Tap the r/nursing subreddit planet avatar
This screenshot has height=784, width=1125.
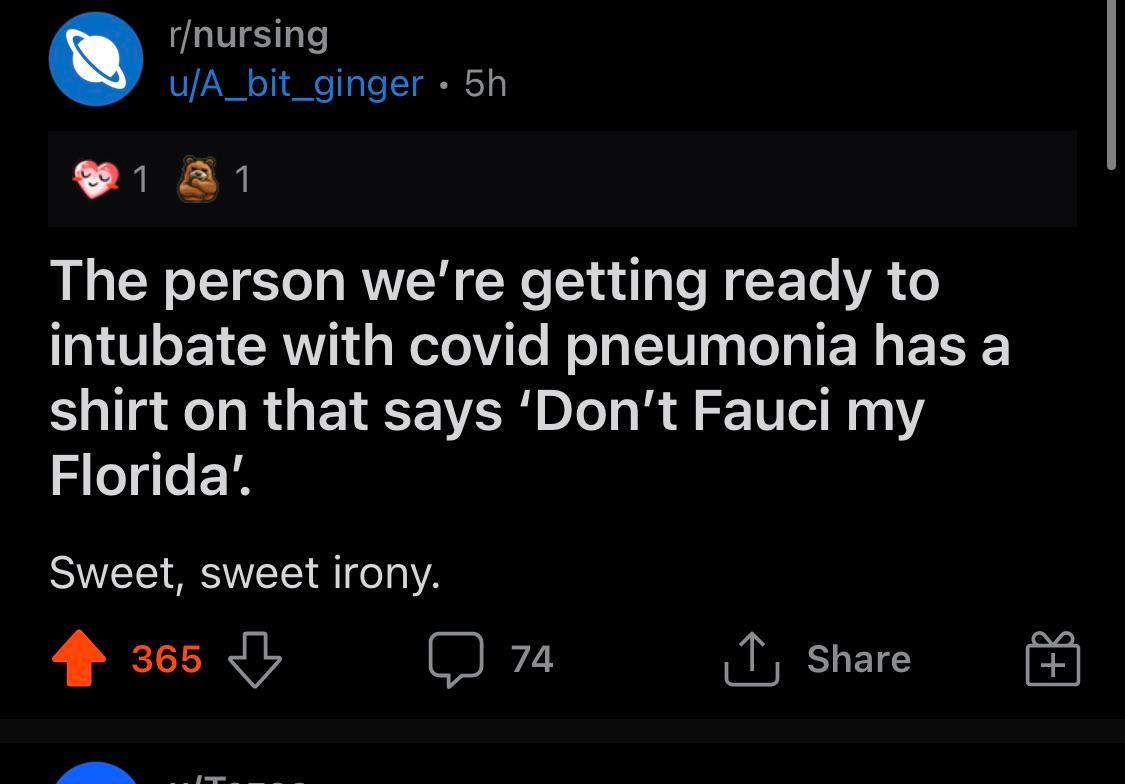coord(96,59)
